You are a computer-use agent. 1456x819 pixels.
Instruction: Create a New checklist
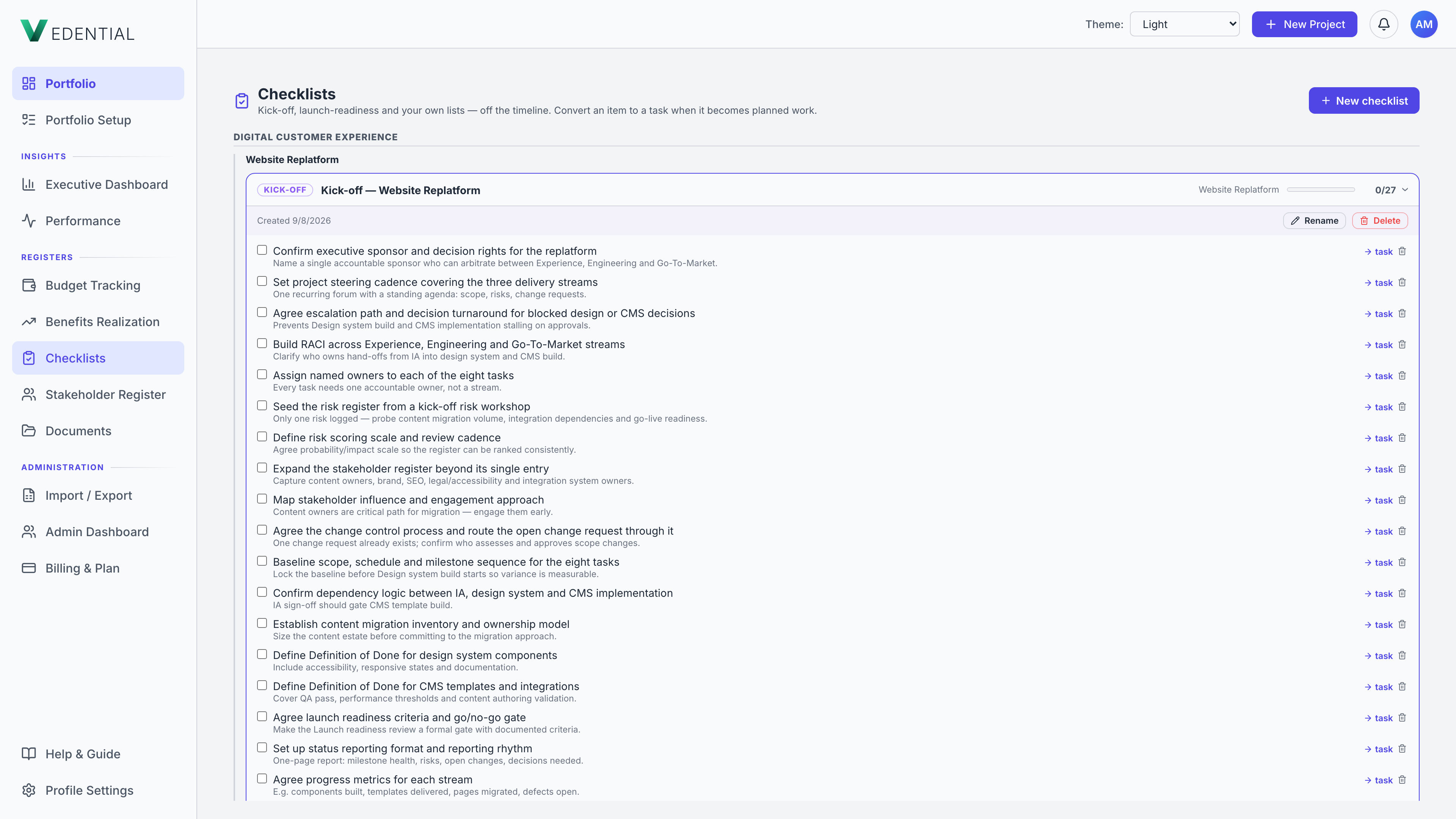point(1364,100)
